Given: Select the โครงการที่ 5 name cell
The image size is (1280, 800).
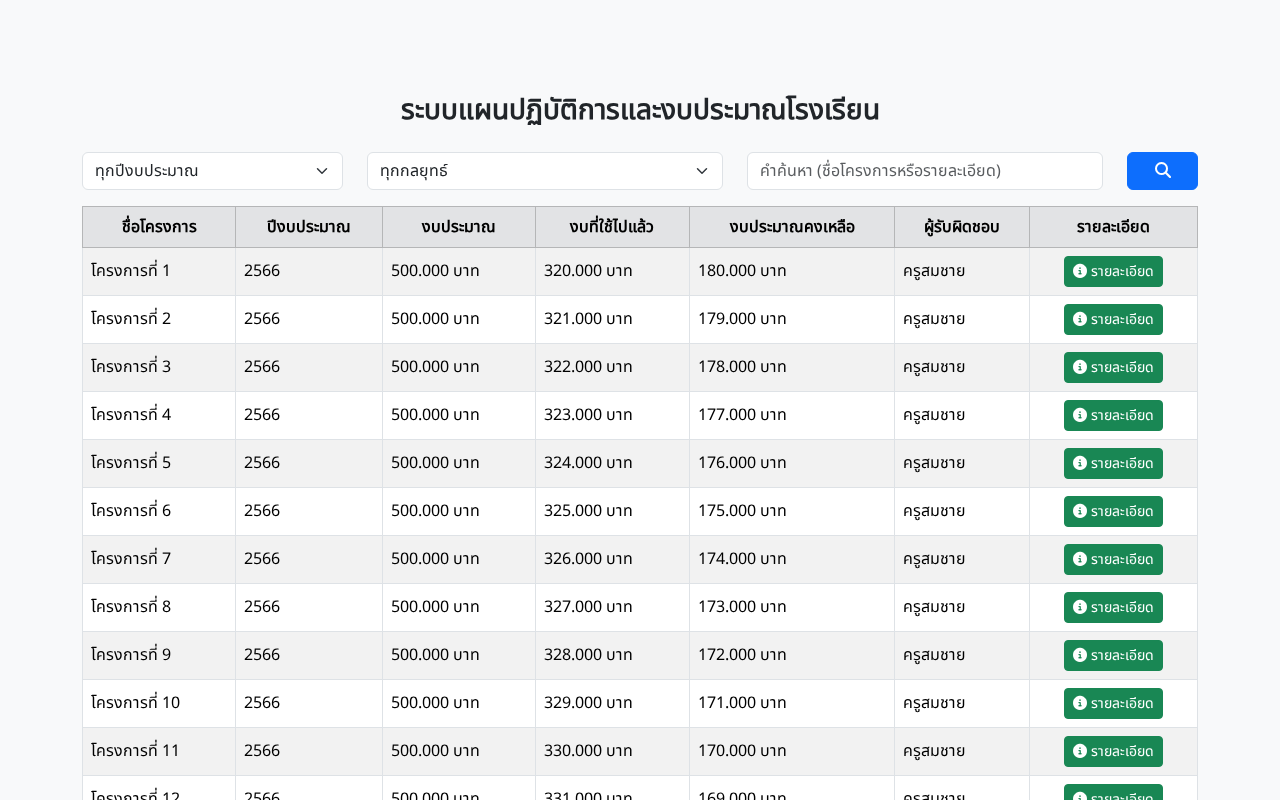Looking at the screenshot, I should click(x=159, y=463).
